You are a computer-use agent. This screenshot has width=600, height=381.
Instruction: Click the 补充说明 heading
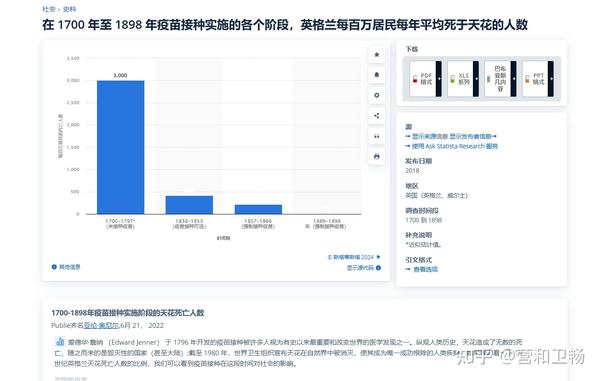[419, 235]
